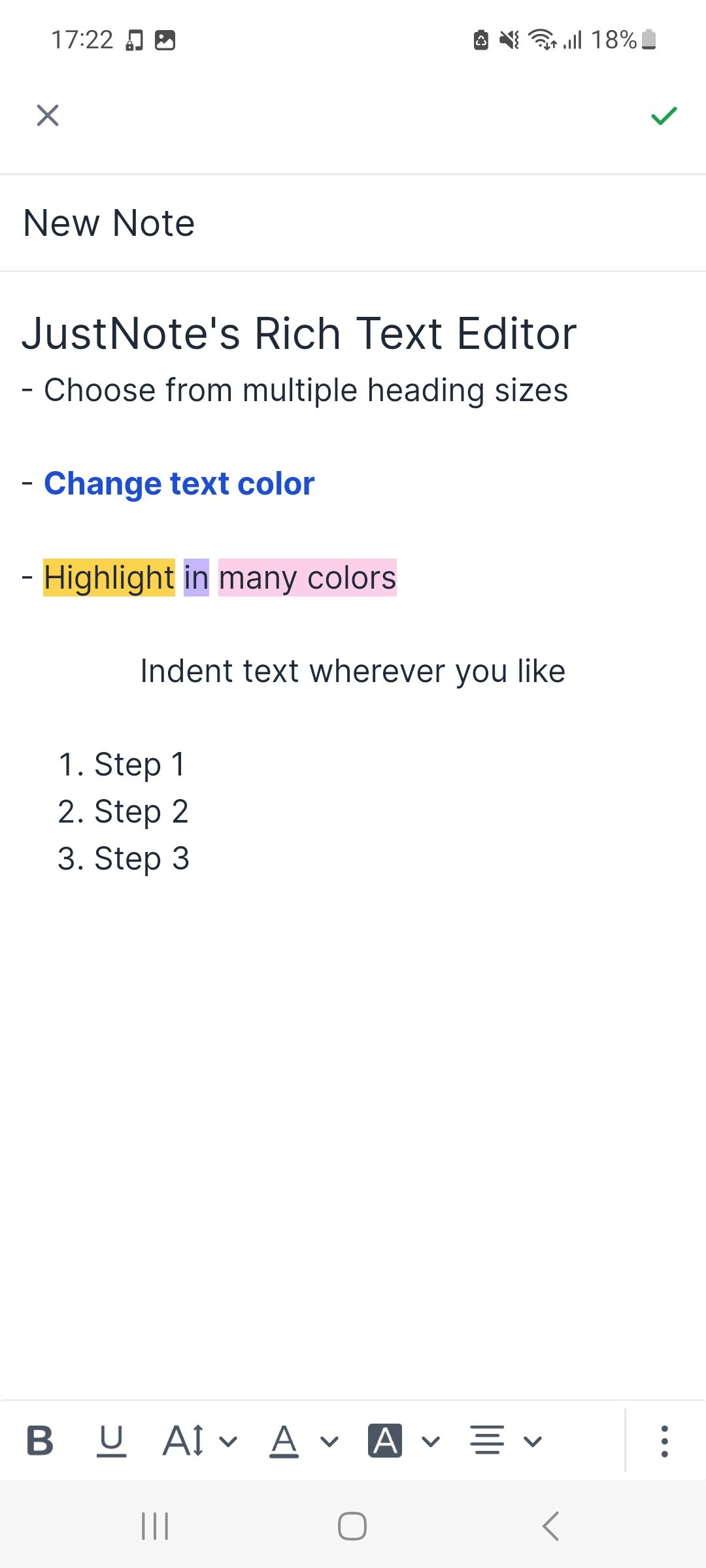
Task: Tap the 'New Note' title field
Action: click(109, 222)
